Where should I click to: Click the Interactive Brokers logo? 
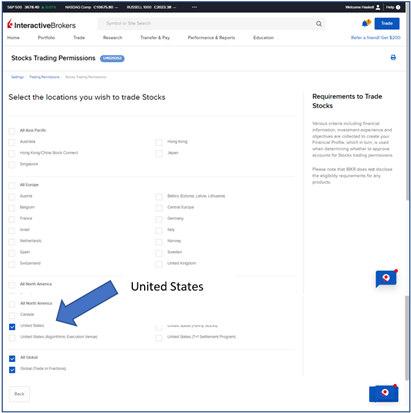(x=41, y=25)
